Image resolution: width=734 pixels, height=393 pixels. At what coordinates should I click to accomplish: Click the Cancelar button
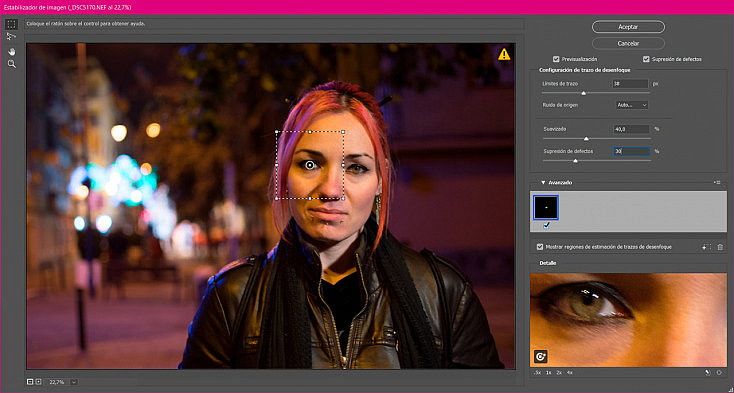pos(628,44)
